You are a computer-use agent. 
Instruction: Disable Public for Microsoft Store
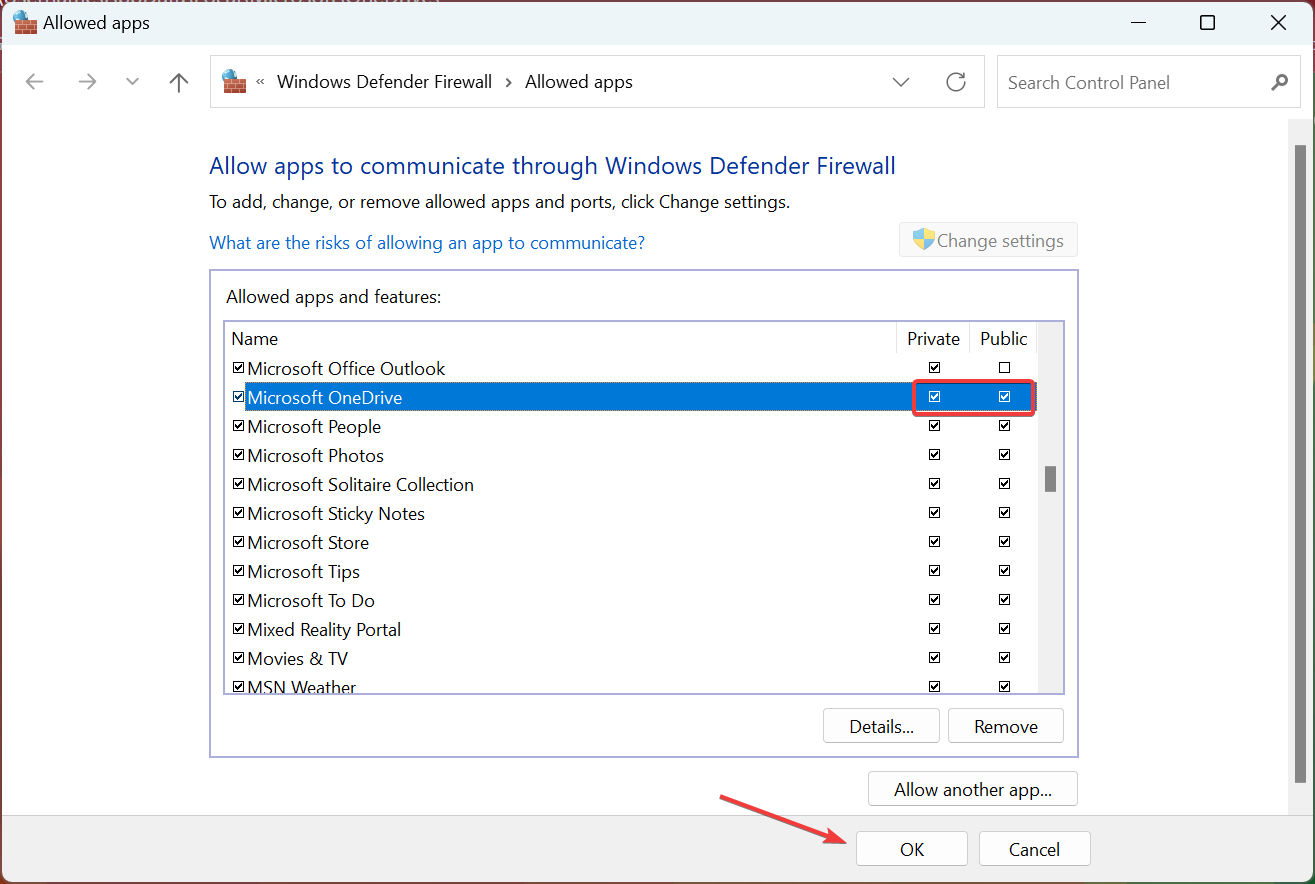point(1004,542)
